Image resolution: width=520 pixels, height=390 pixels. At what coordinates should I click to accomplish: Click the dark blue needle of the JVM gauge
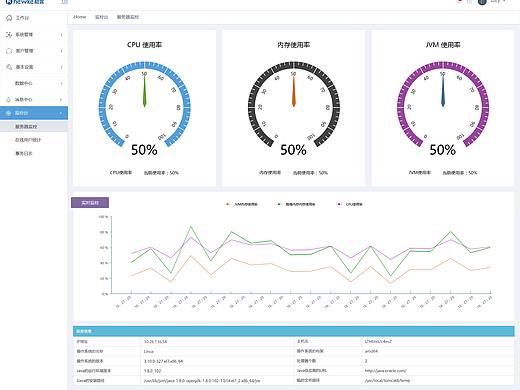tap(443, 92)
